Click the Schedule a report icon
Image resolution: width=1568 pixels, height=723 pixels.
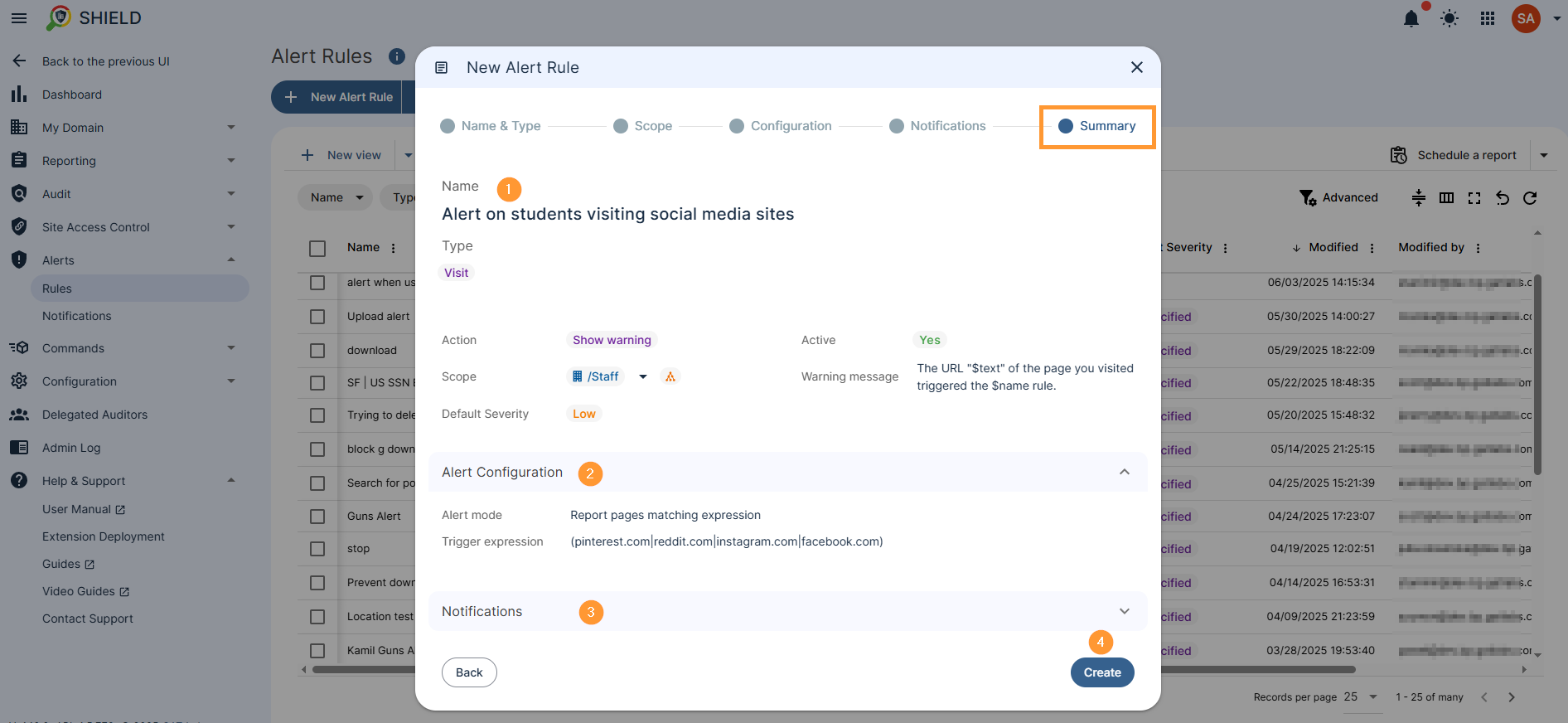tap(1399, 155)
